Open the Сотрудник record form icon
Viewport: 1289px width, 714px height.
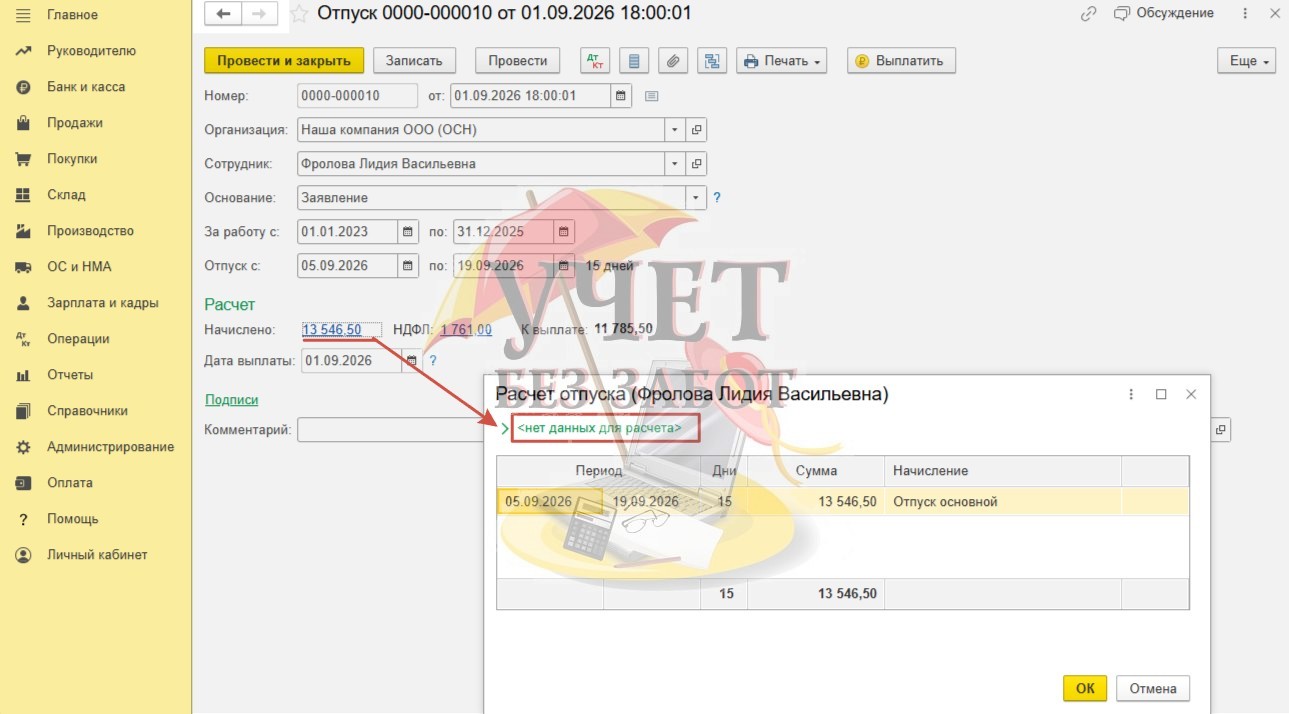(x=697, y=164)
